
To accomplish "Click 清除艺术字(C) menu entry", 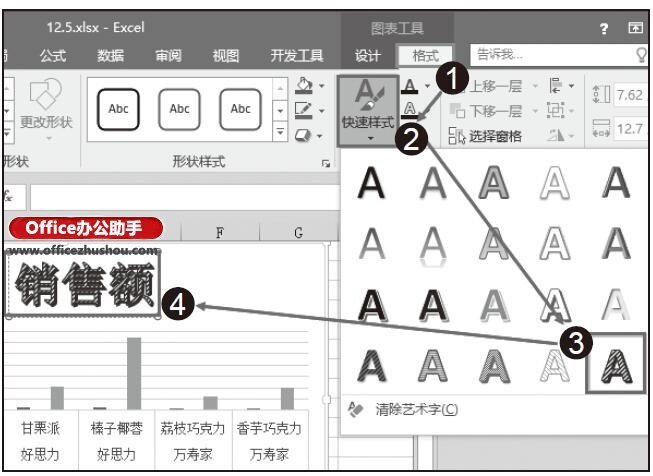I will tap(416, 410).
